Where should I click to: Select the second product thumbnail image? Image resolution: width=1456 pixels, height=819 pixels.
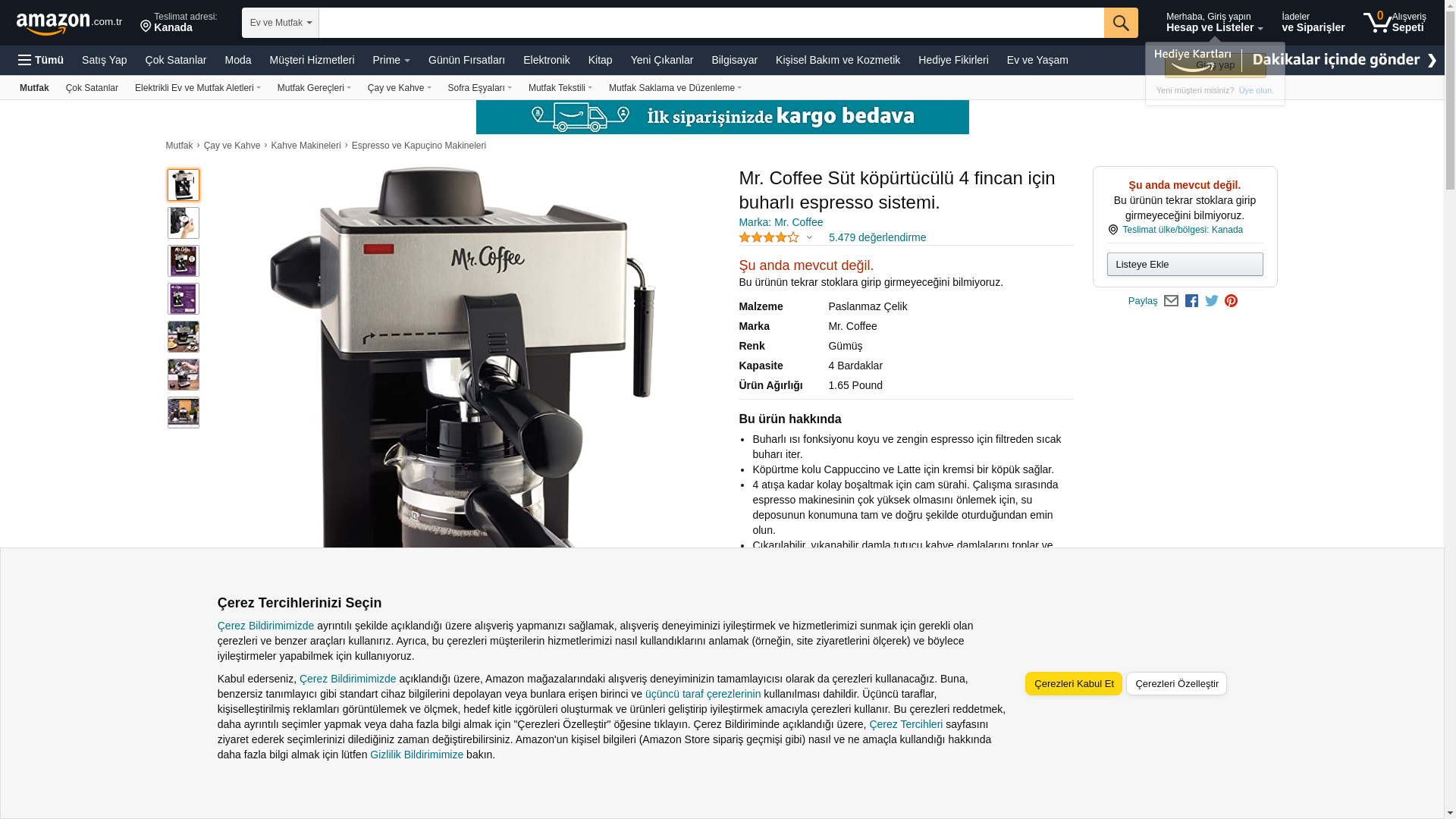point(184,223)
